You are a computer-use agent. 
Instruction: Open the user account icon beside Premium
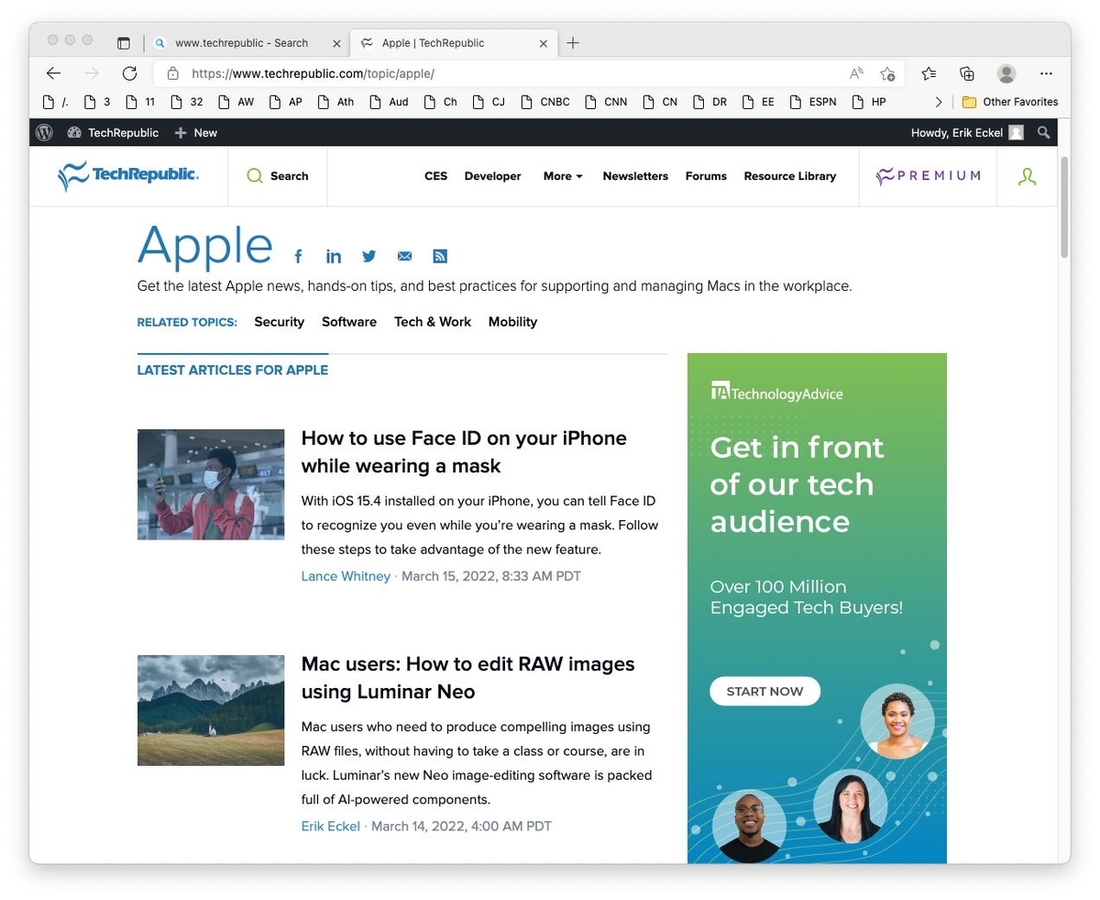point(1027,175)
